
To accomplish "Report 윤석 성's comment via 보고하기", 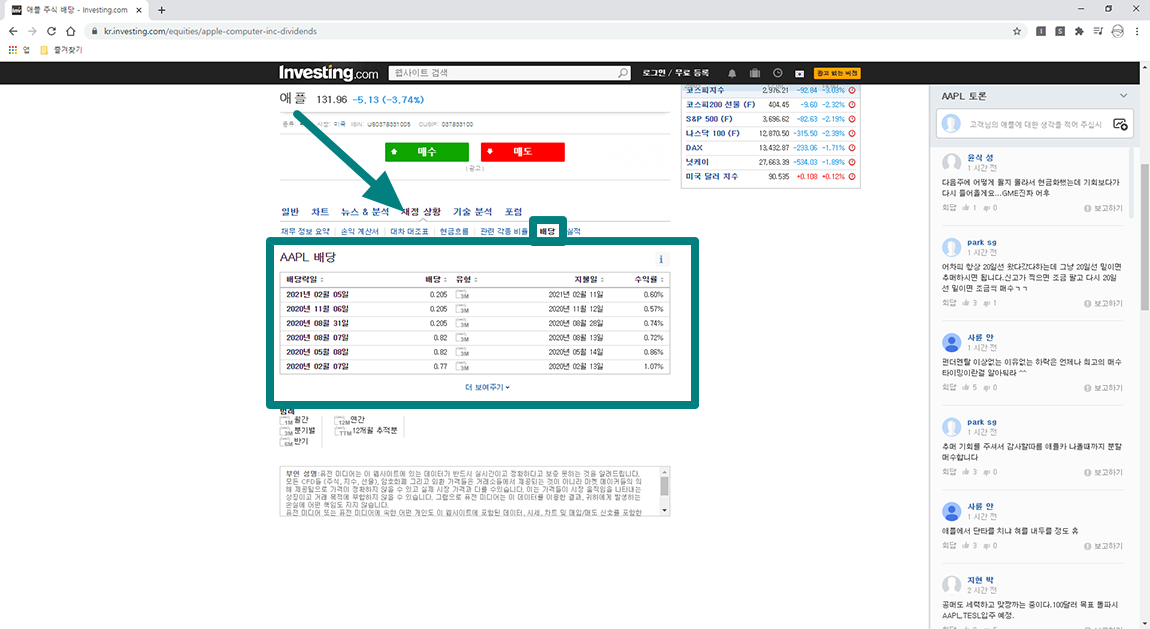I will click(1103, 208).
